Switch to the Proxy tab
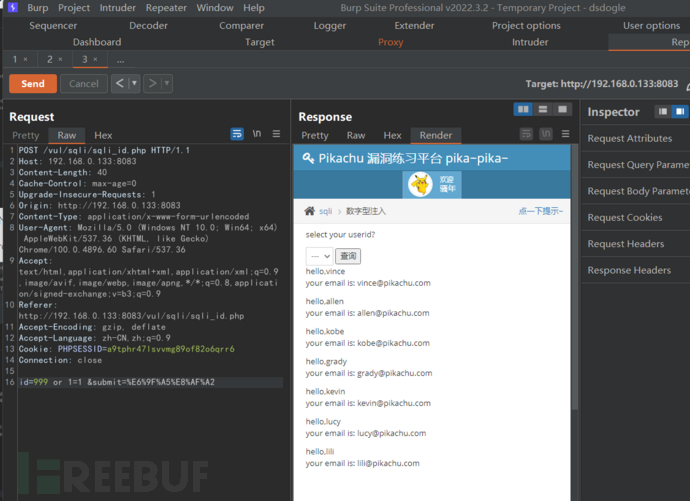 391,42
